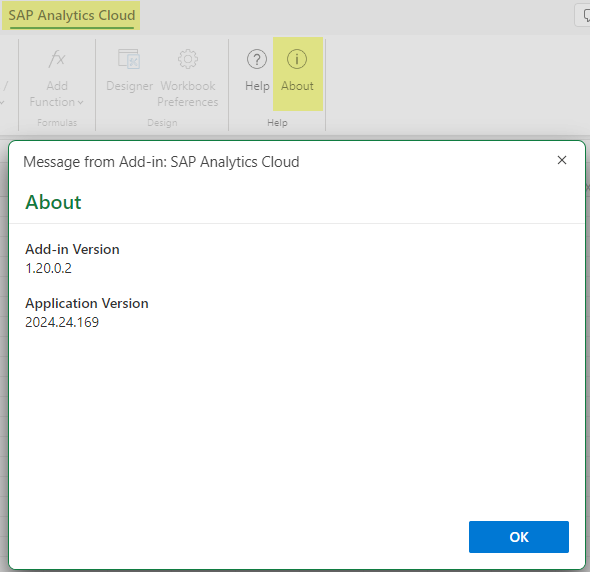This screenshot has height=572, width=590.
Task: Click the Formulas group label
Action: [57, 123]
